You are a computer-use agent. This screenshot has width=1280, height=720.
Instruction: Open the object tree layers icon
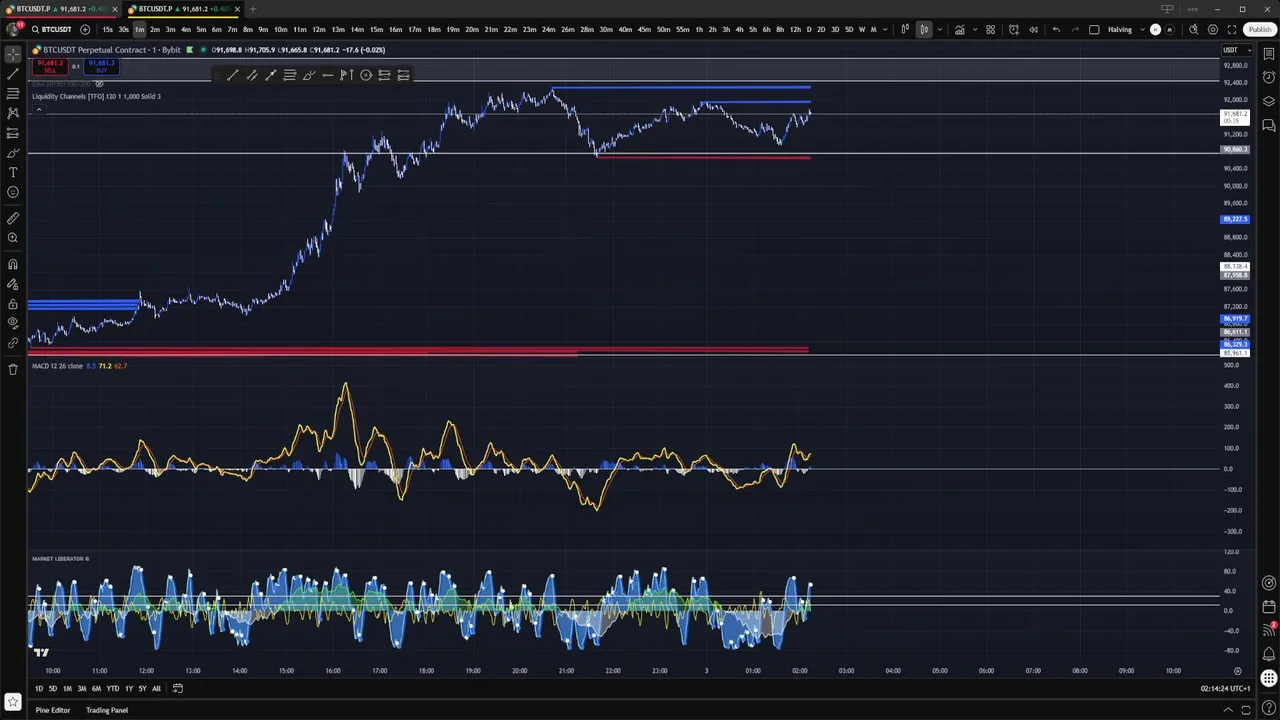tap(1269, 102)
